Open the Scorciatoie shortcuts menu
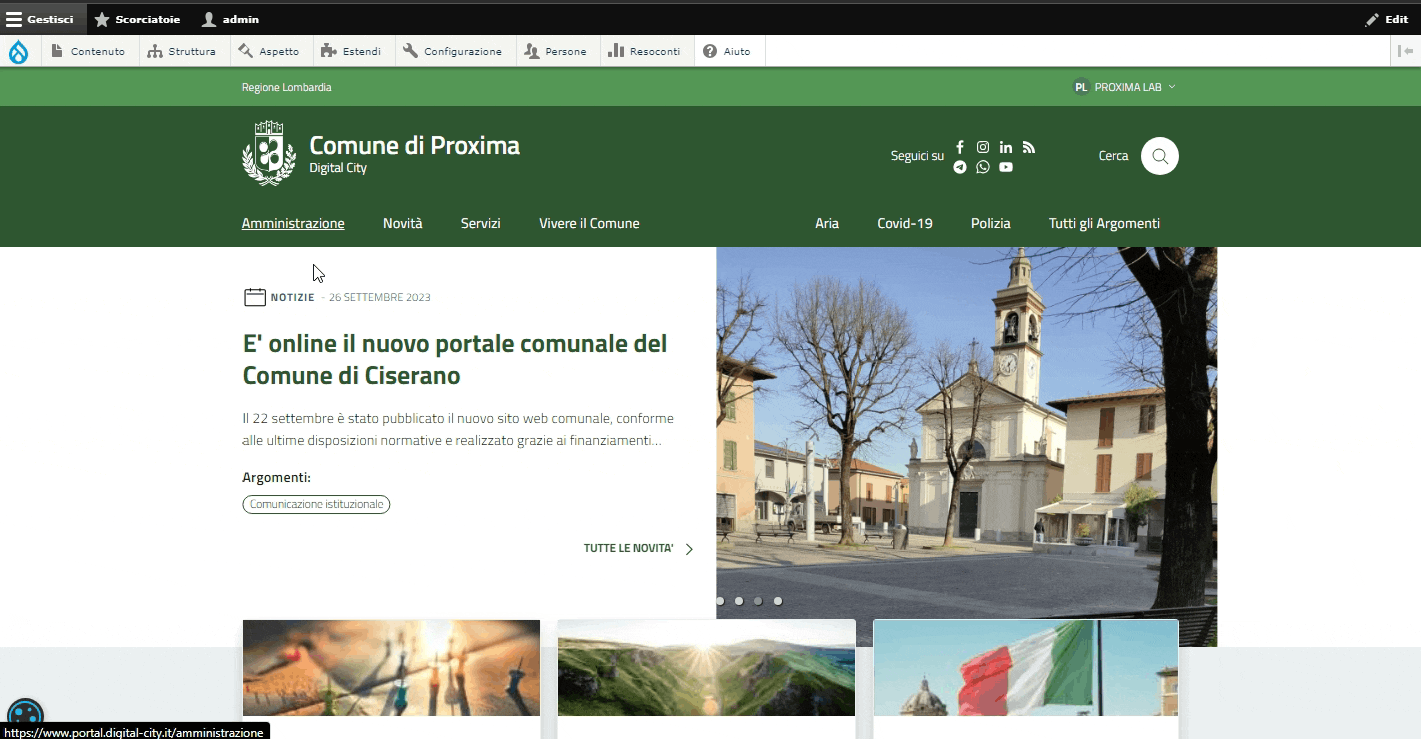 tap(137, 19)
